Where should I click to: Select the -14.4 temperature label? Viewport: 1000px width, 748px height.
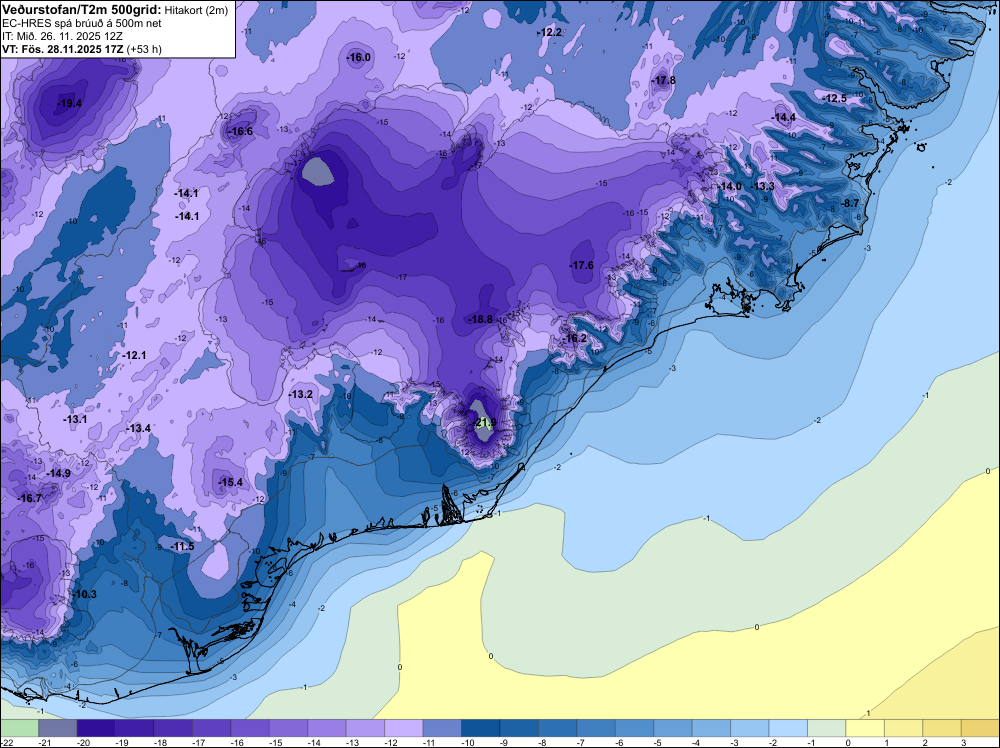pyautogui.click(x=784, y=117)
